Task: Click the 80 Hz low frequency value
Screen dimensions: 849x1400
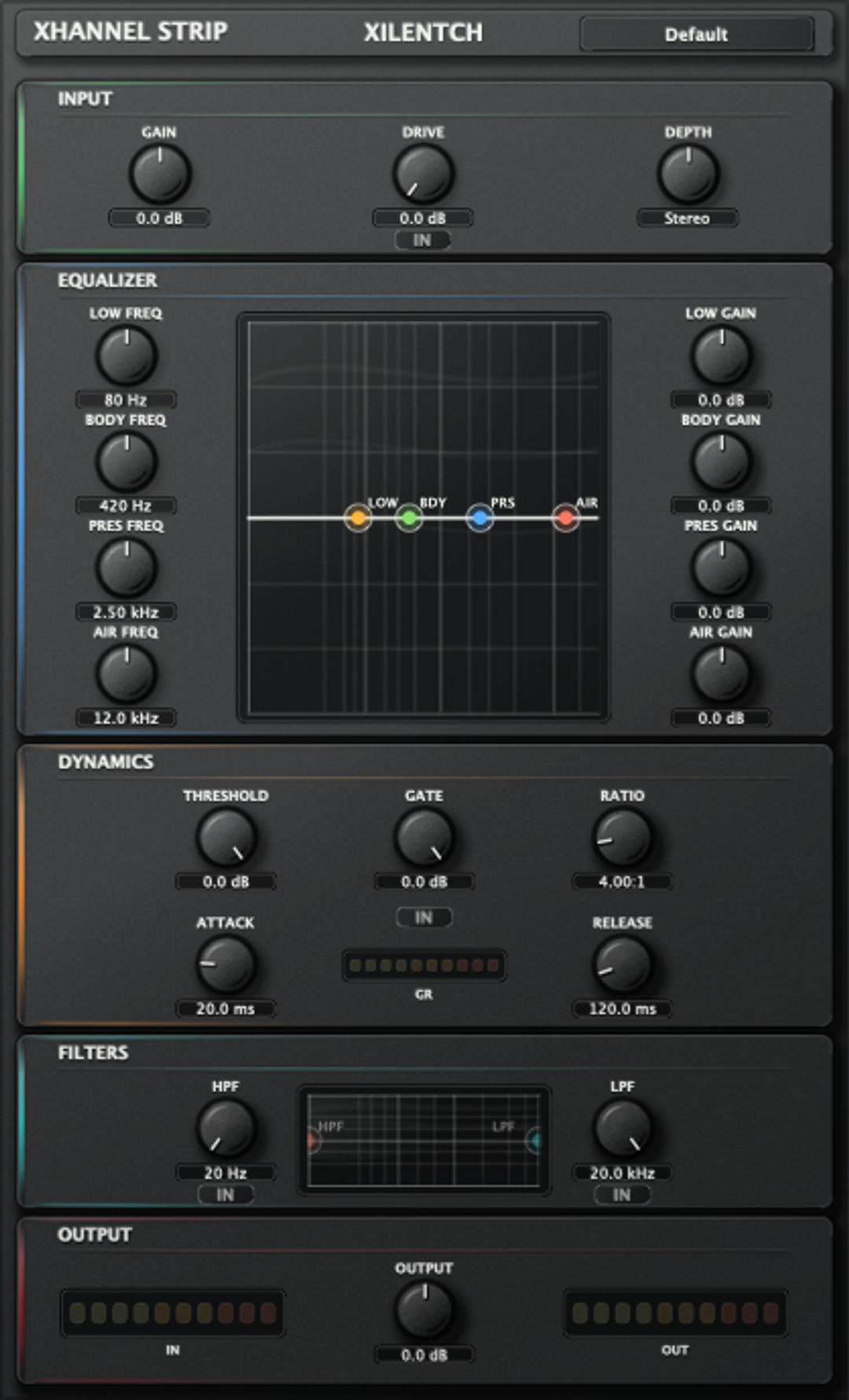Action: tap(126, 400)
